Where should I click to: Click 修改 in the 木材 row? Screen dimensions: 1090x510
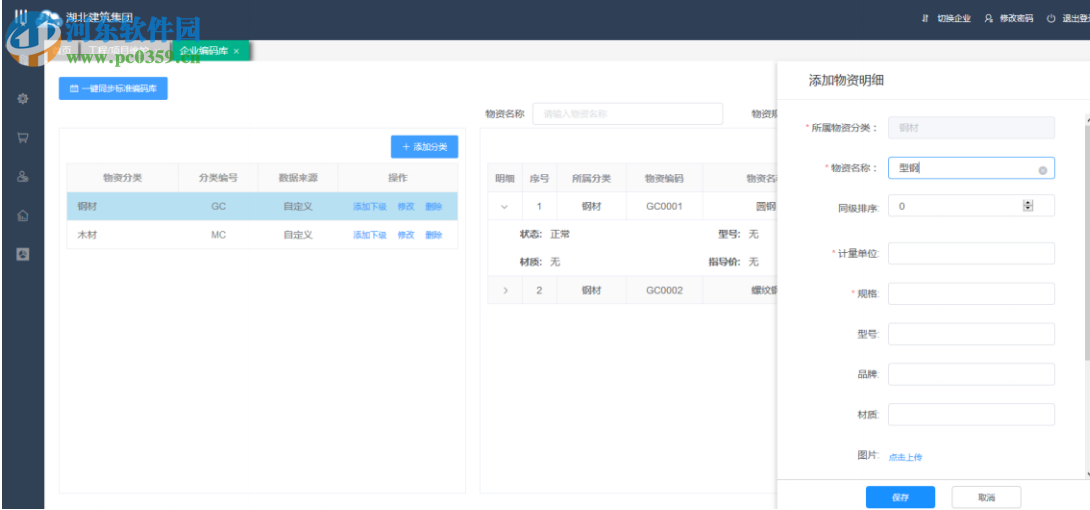coord(406,235)
